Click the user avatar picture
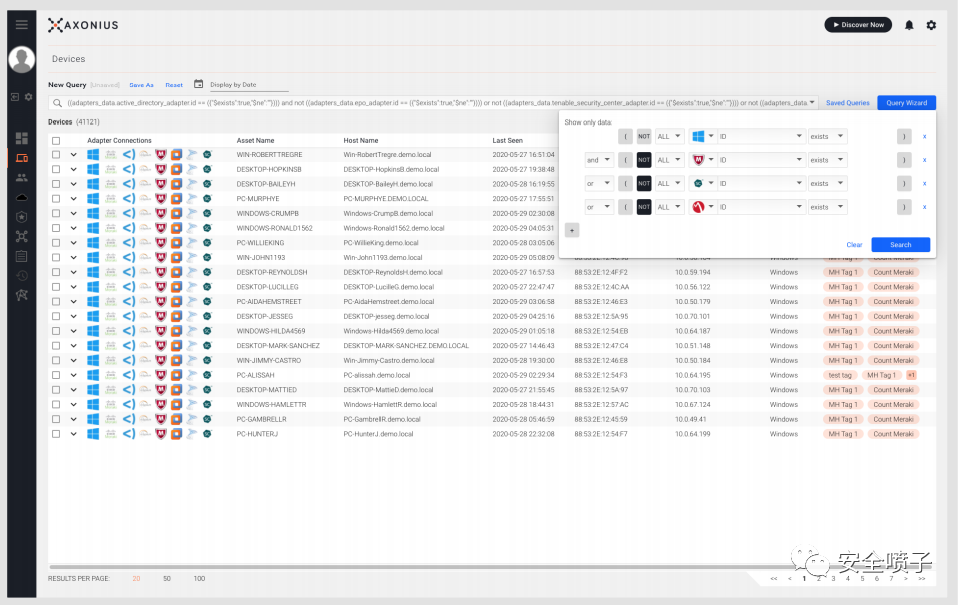The image size is (964, 605). pos(21,60)
